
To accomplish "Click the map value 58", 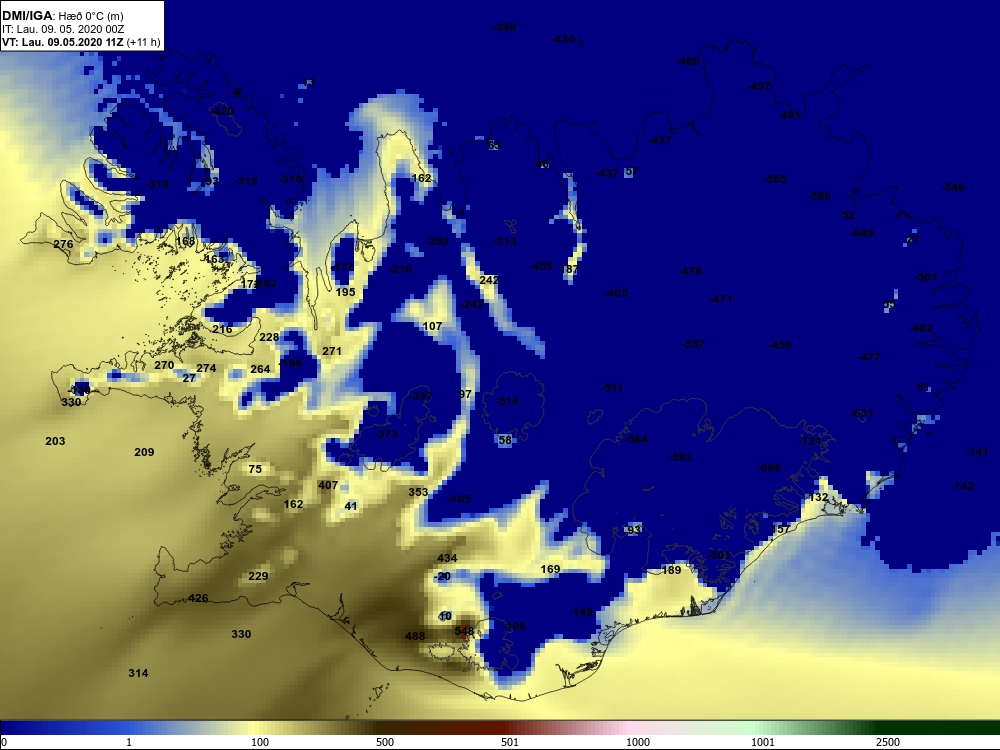I will click(505, 439).
